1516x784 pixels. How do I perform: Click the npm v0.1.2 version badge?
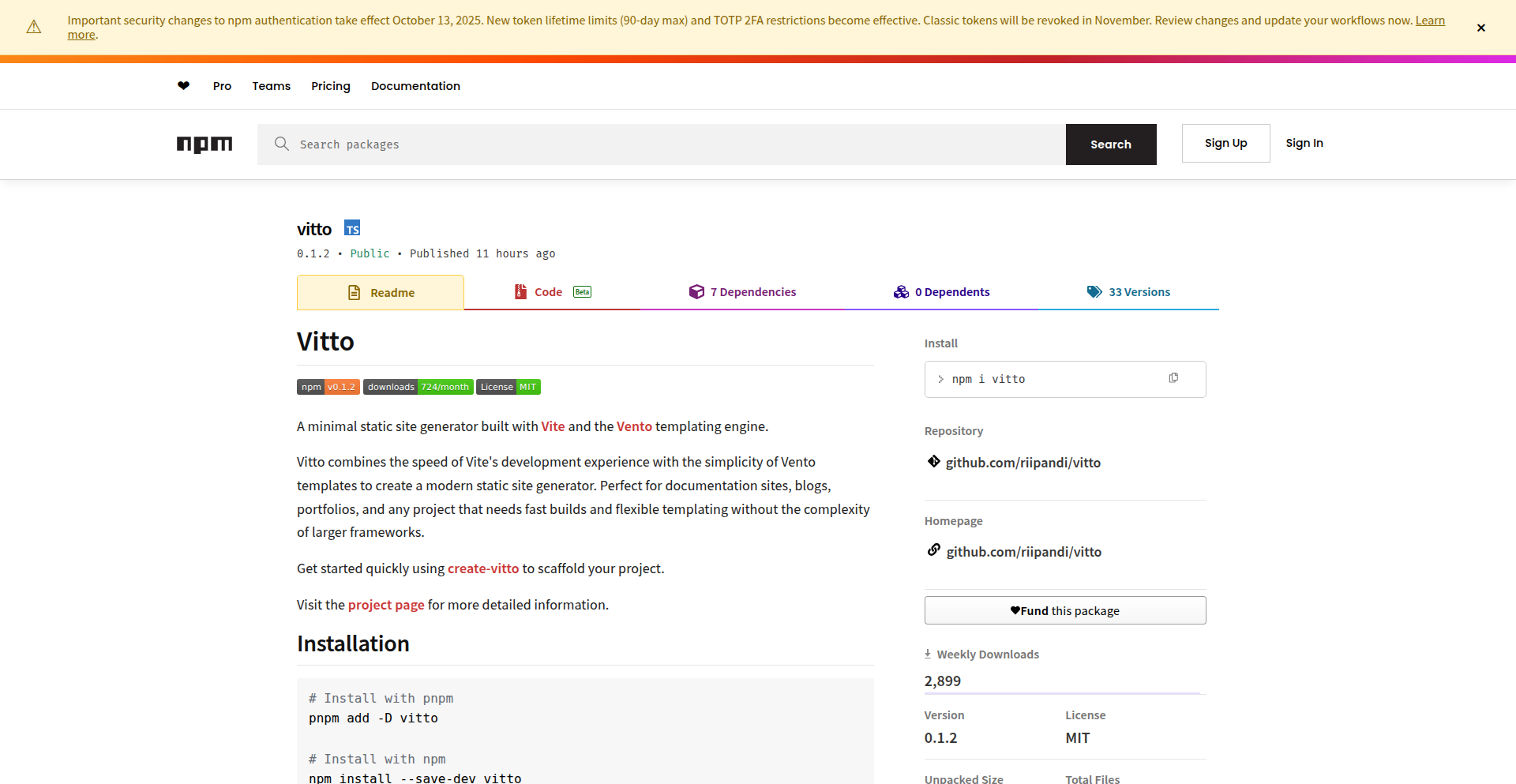(x=328, y=387)
